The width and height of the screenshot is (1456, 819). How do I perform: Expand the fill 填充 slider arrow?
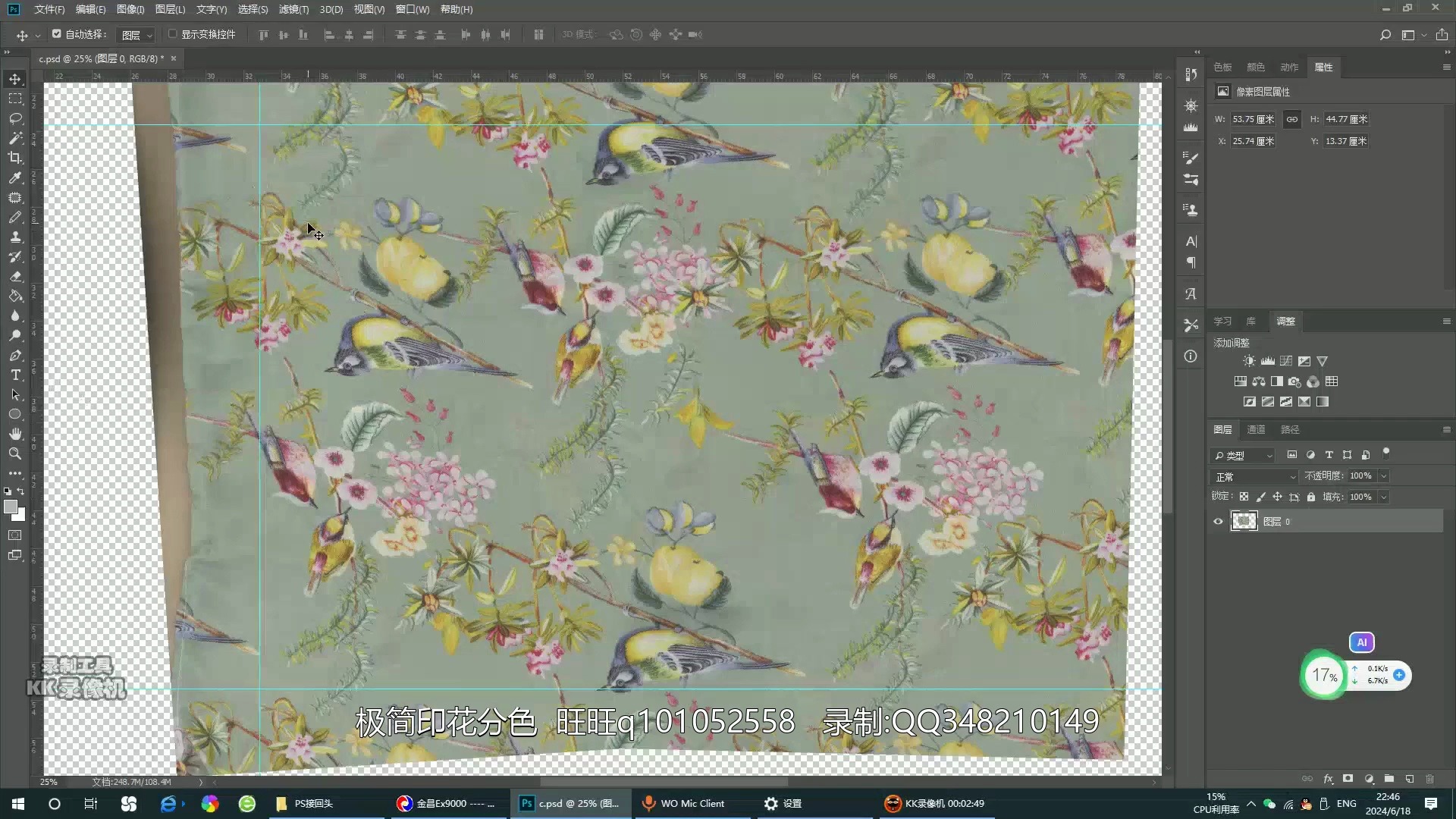[x=1384, y=497]
